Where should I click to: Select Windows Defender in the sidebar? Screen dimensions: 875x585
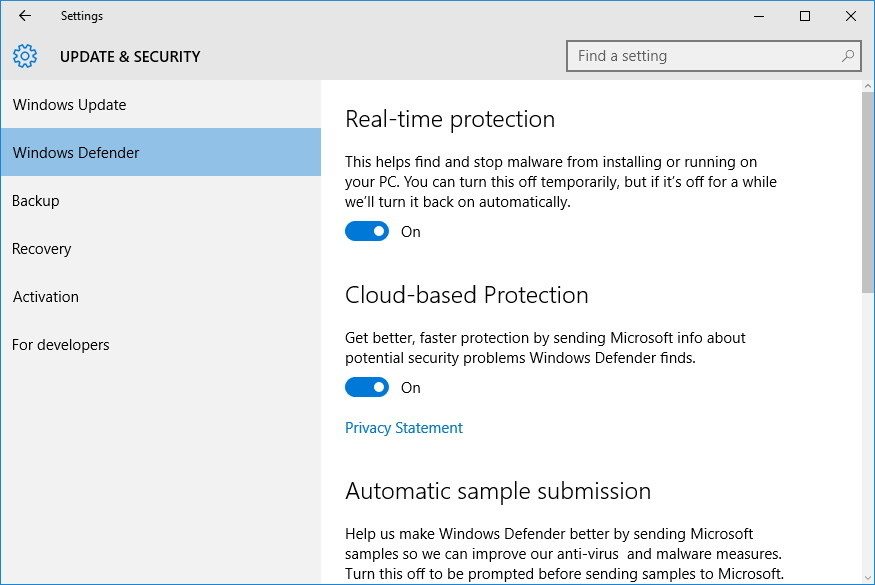(75, 152)
